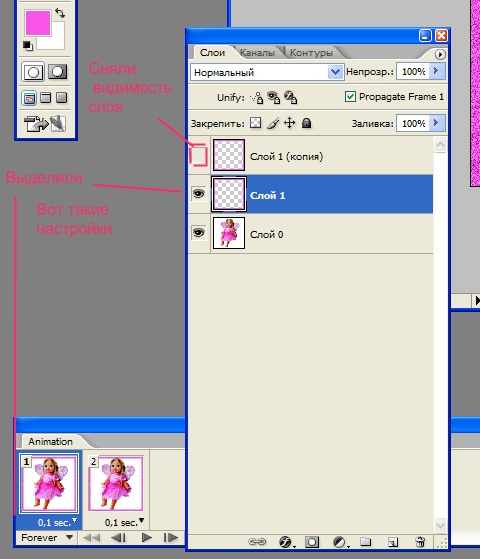Click the Слой 1 (копия) layer thumbnail
480x559 pixels.
coord(229,155)
